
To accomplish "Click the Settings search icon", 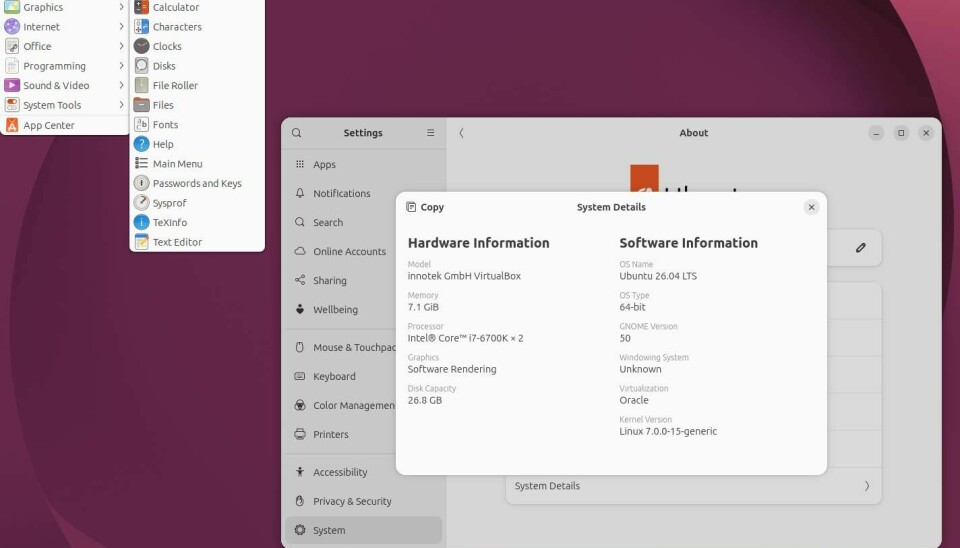I will click(296, 133).
